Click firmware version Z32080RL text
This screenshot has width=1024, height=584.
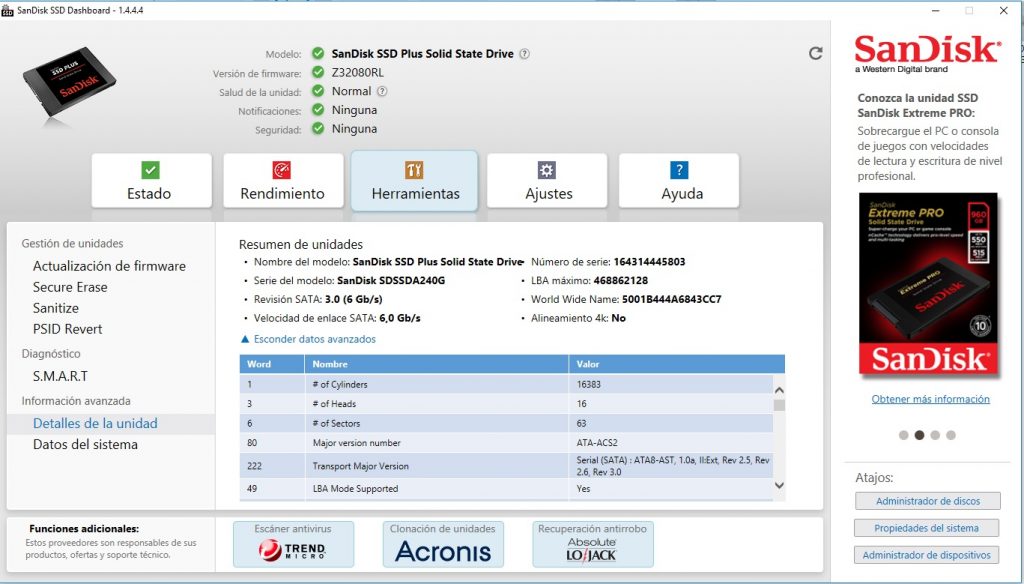coord(357,73)
